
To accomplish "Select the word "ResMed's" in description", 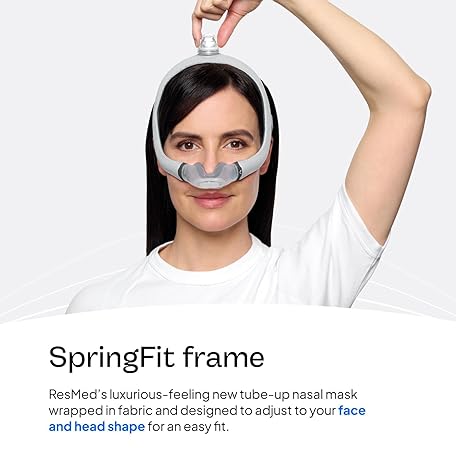I will (78, 394).
